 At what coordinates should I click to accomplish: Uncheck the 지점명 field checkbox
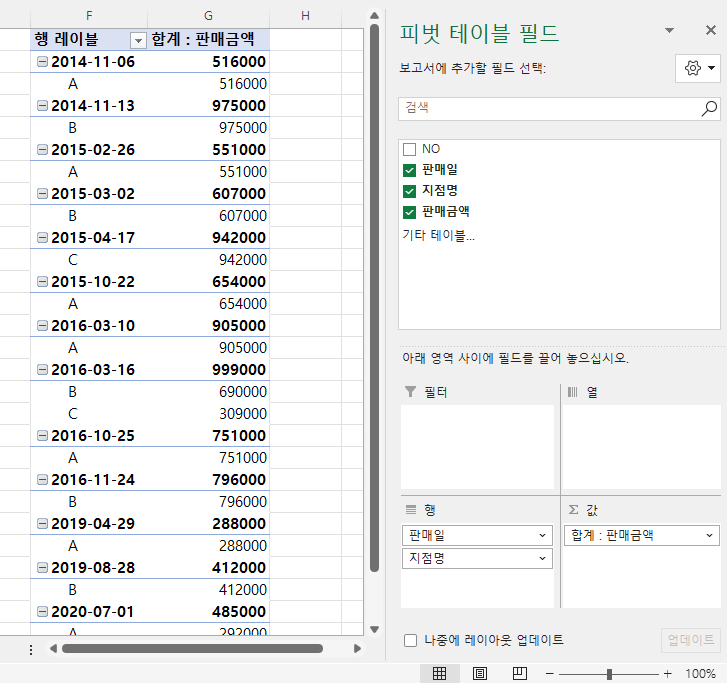coord(409,191)
